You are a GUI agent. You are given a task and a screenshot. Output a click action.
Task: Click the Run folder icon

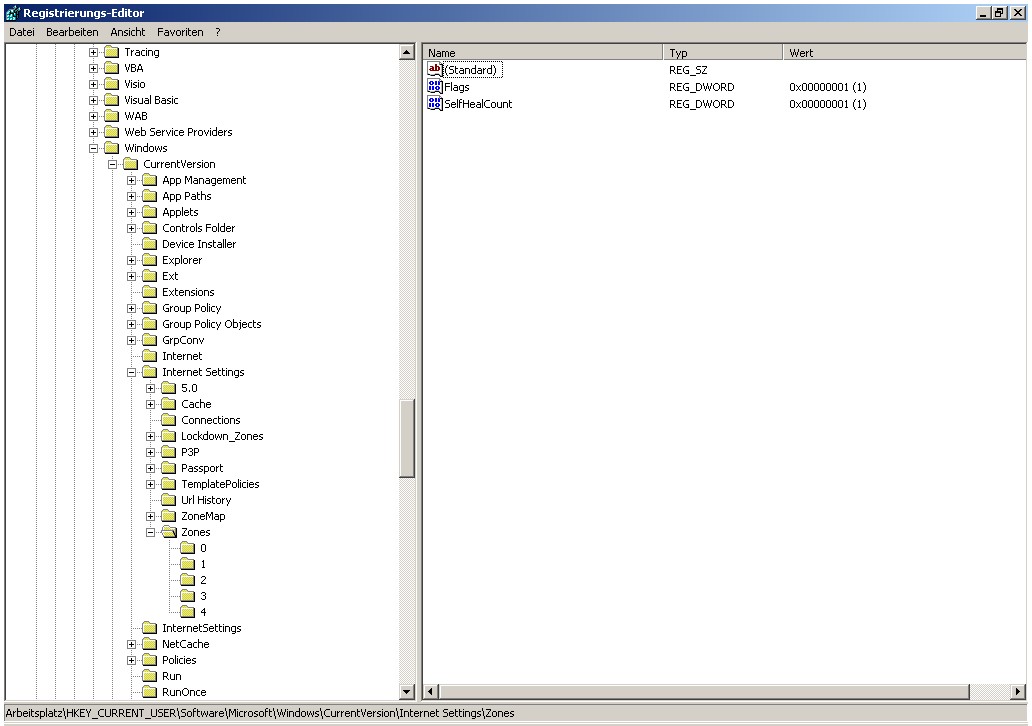(150, 676)
